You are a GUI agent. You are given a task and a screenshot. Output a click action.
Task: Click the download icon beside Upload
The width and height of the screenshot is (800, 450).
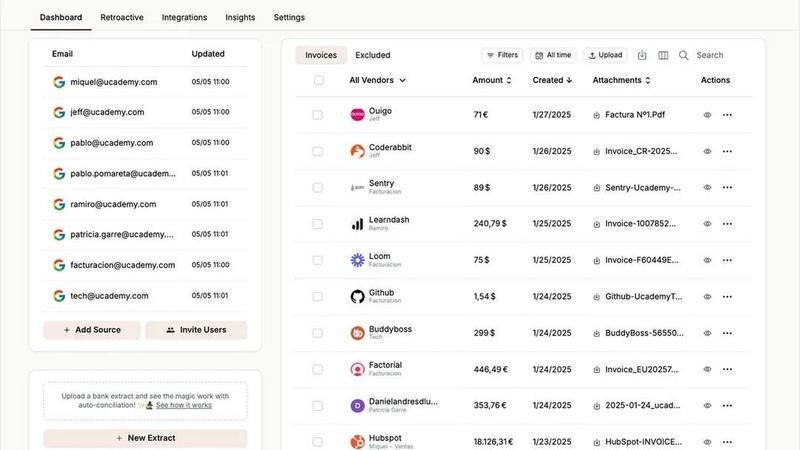[x=642, y=55]
